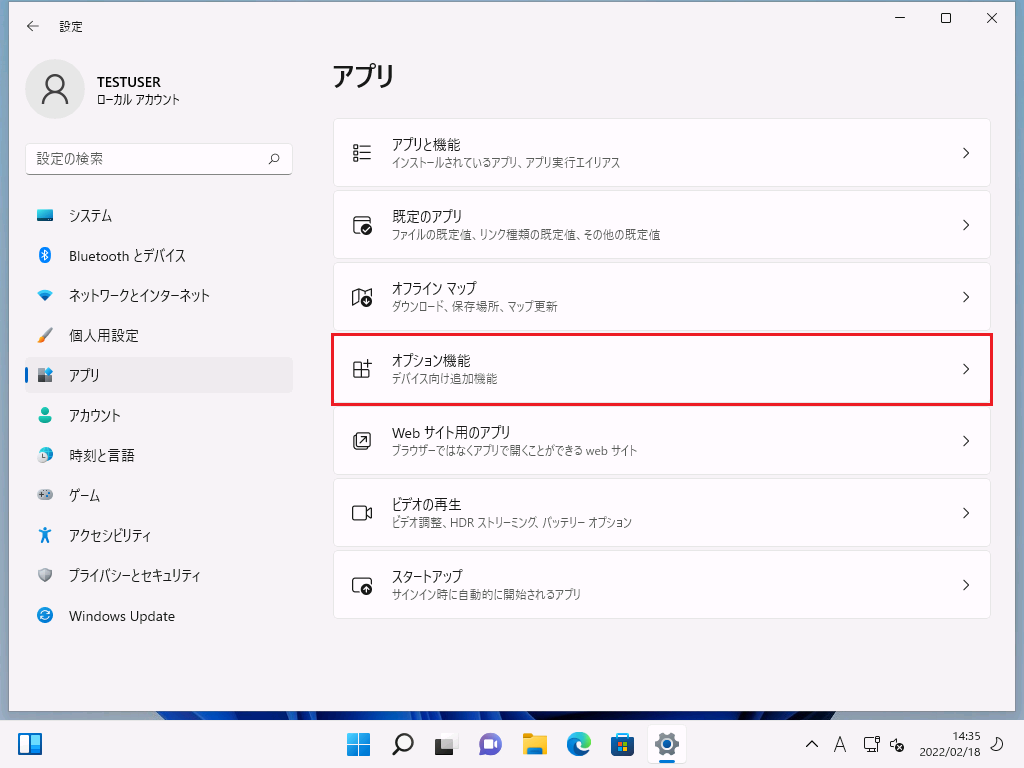Click the アクセシビリティ figure icon
Screen dimensions: 1024x768
45,535
